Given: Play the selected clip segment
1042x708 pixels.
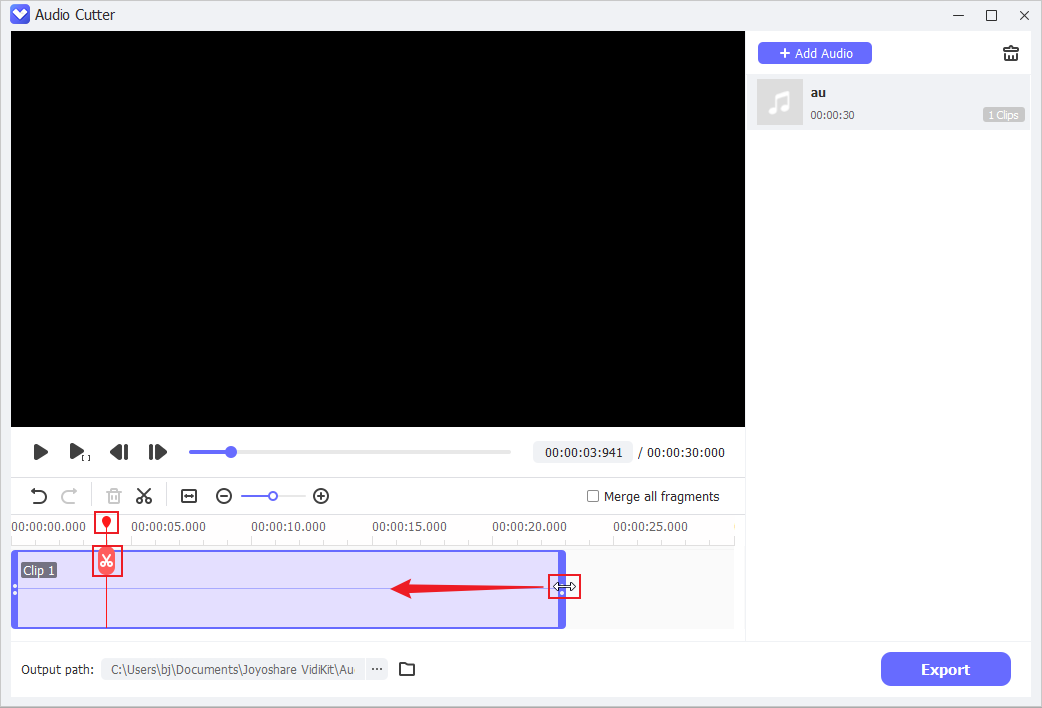Looking at the screenshot, I should [x=78, y=452].
